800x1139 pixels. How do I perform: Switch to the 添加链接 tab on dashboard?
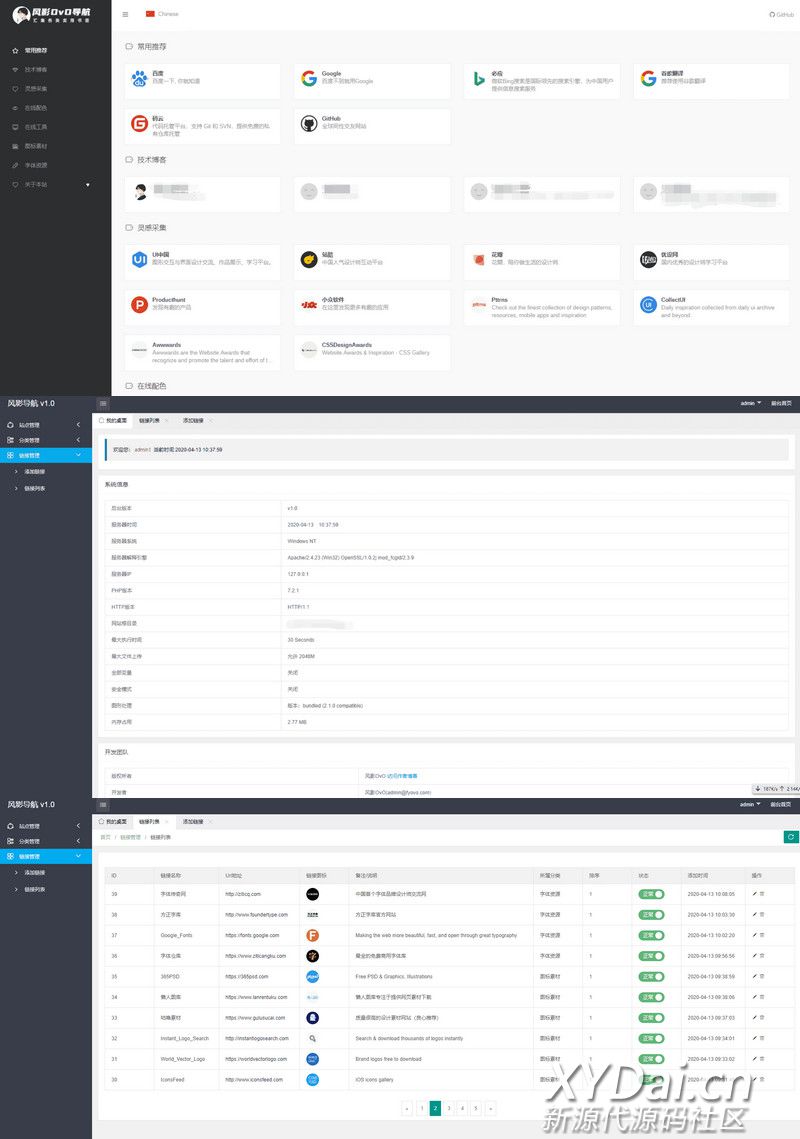tap(193, 421)
